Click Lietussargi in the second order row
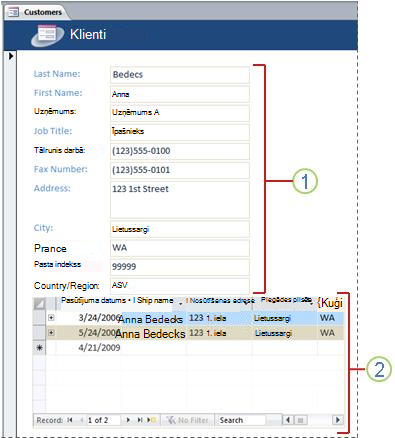 click(273, 333)
